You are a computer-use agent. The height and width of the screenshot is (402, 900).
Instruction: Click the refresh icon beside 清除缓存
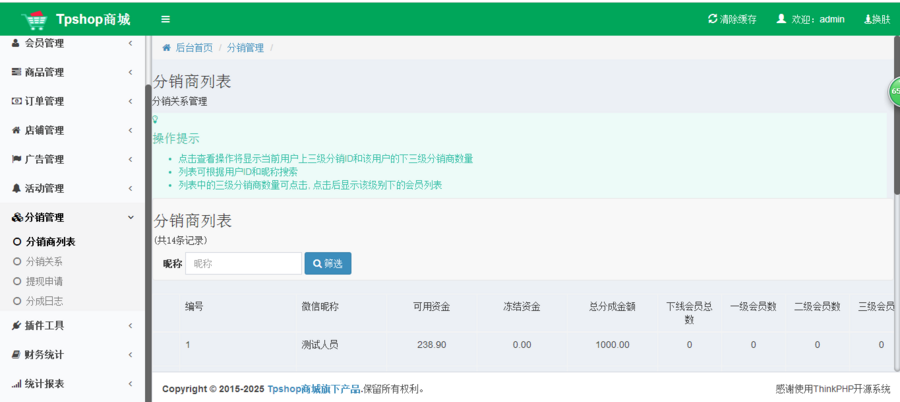[713, 18]
